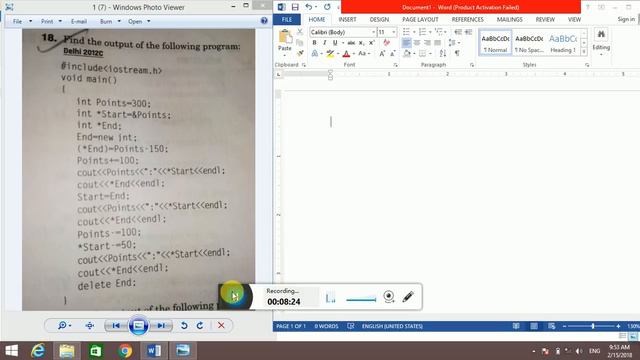Adjust the Word zoom slider
The image size is (640, 360).
tap(593, 326)
